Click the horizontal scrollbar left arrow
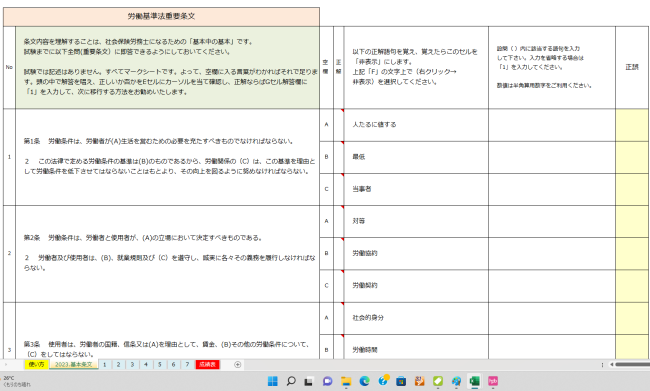Image resolution: width=650 pixels, height=391 pixels. coord(611,364)
